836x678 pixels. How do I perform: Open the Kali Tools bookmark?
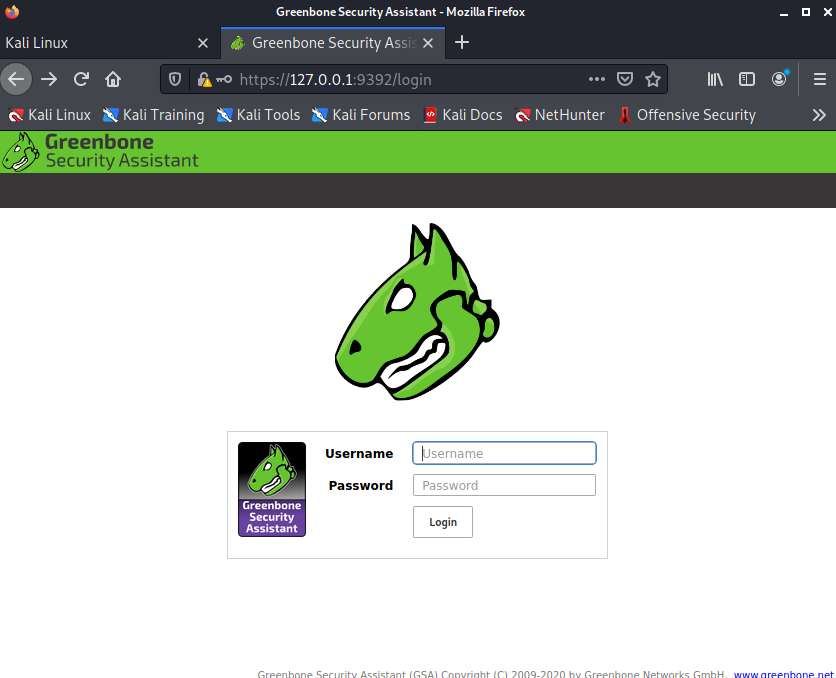[258, 115]
